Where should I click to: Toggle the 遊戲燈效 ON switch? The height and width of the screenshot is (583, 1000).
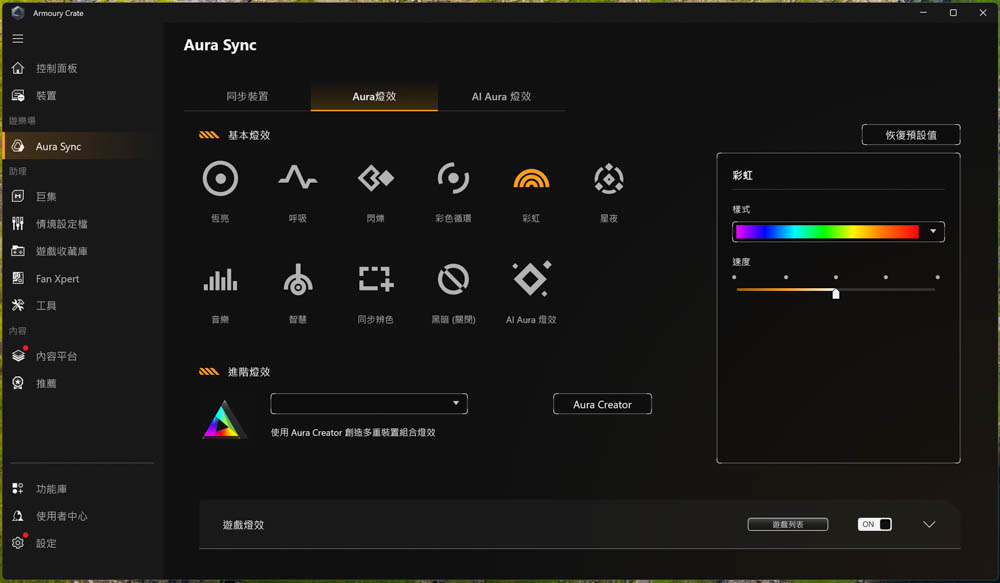tap(874, 524)
